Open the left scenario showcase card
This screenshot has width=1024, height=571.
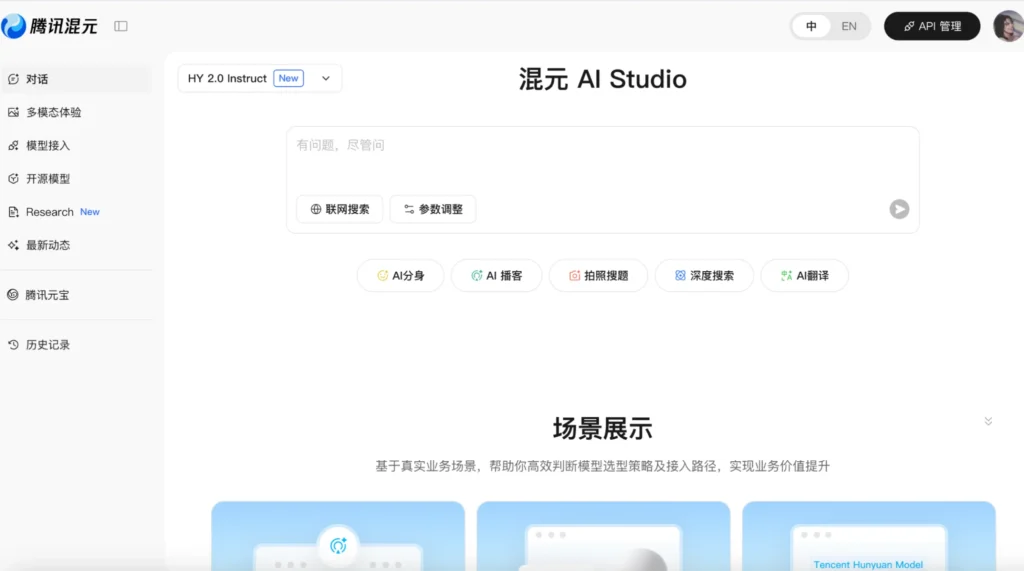(x=338, y=536)
